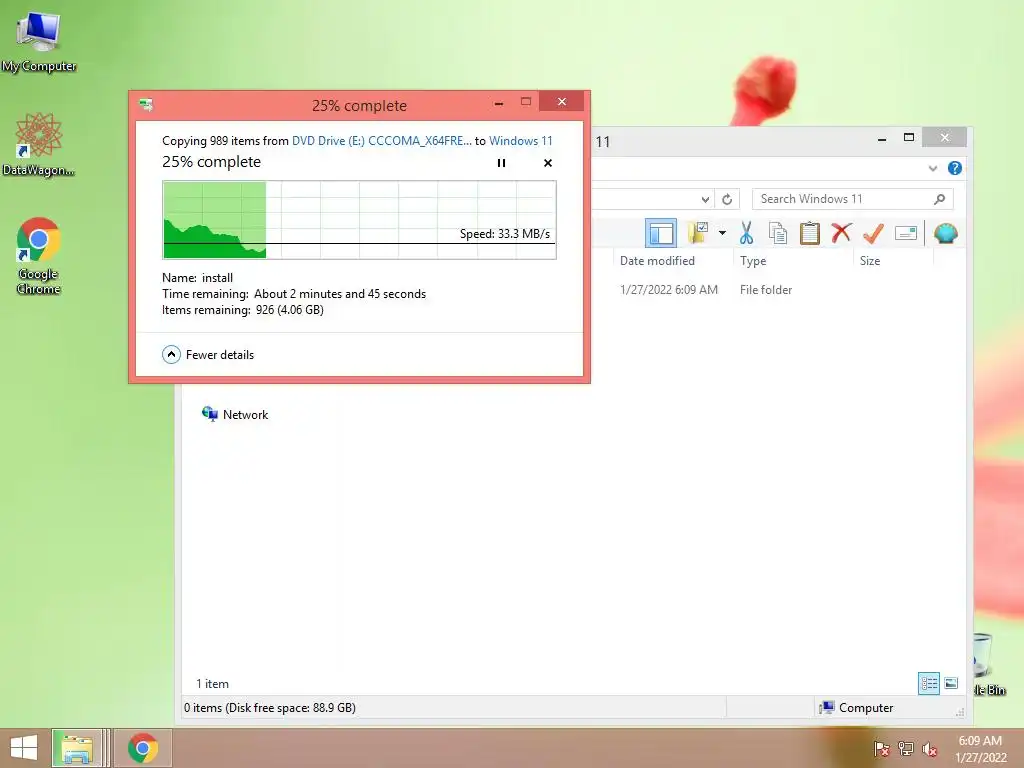Open the Windows Start button
Screen dimensions: 1024x768
click(x=24, y=748)
